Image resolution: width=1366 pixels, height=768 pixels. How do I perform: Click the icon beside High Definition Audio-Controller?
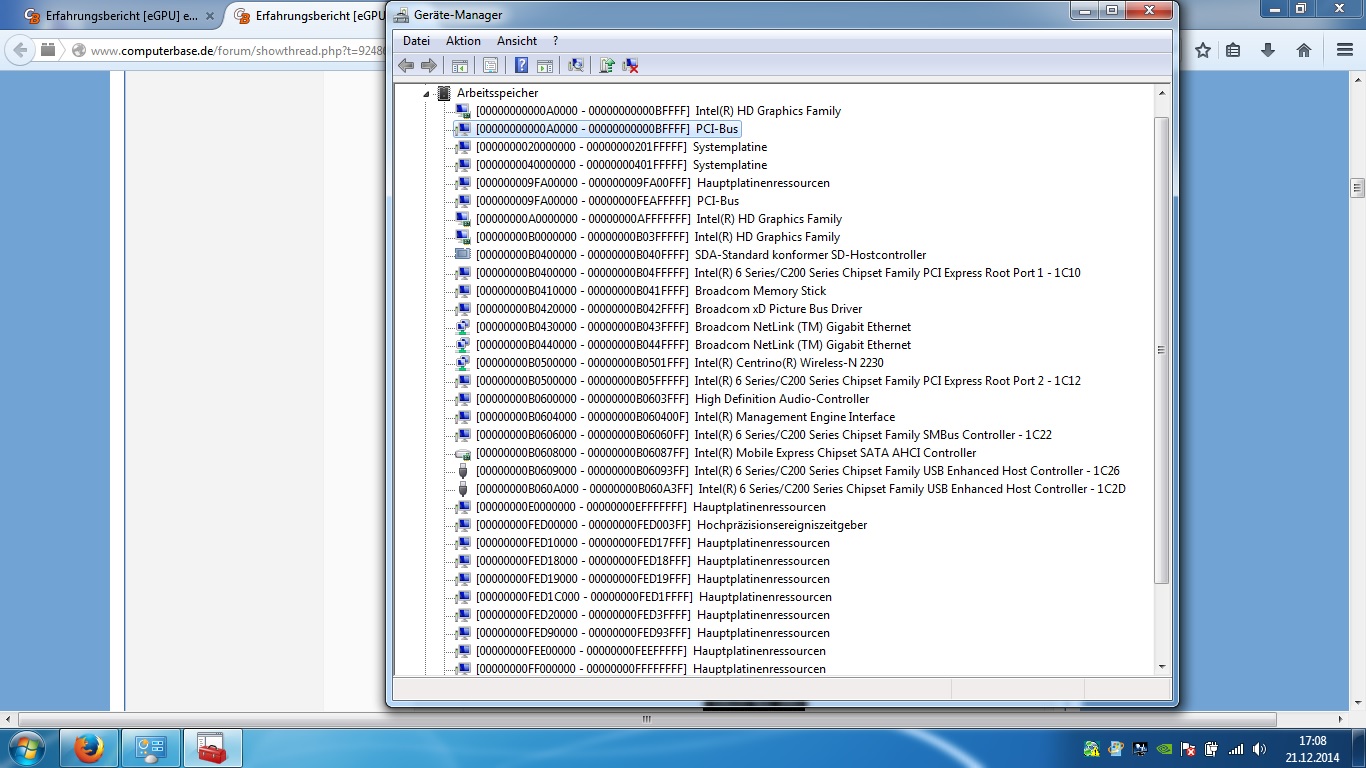pyautogui.click(x=462, y=399)
